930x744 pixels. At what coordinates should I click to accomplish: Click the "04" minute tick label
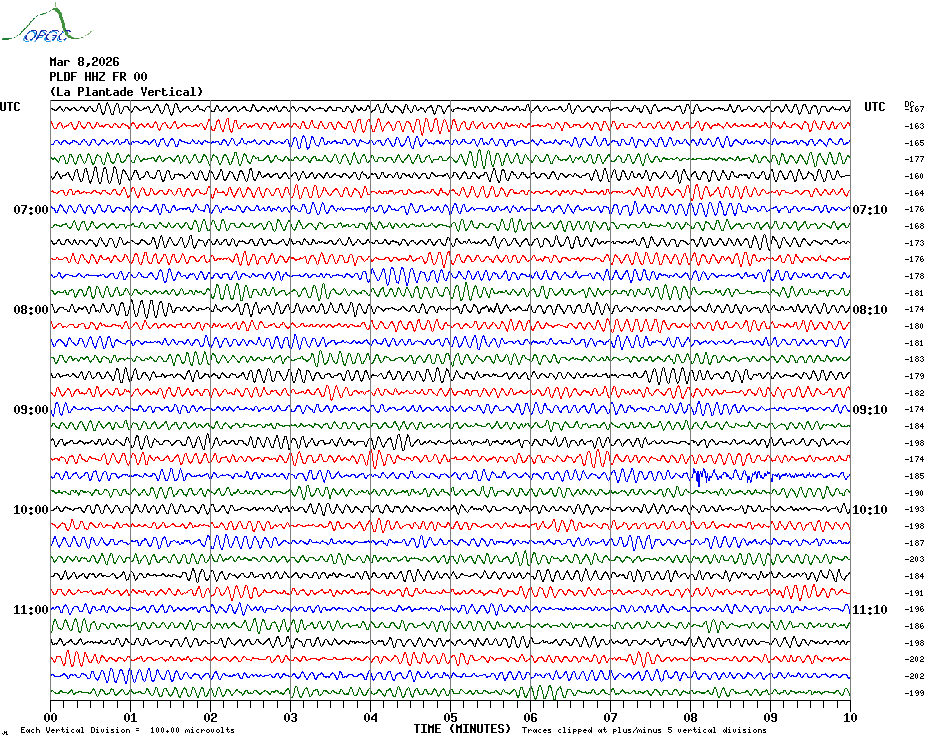[371, 717]
